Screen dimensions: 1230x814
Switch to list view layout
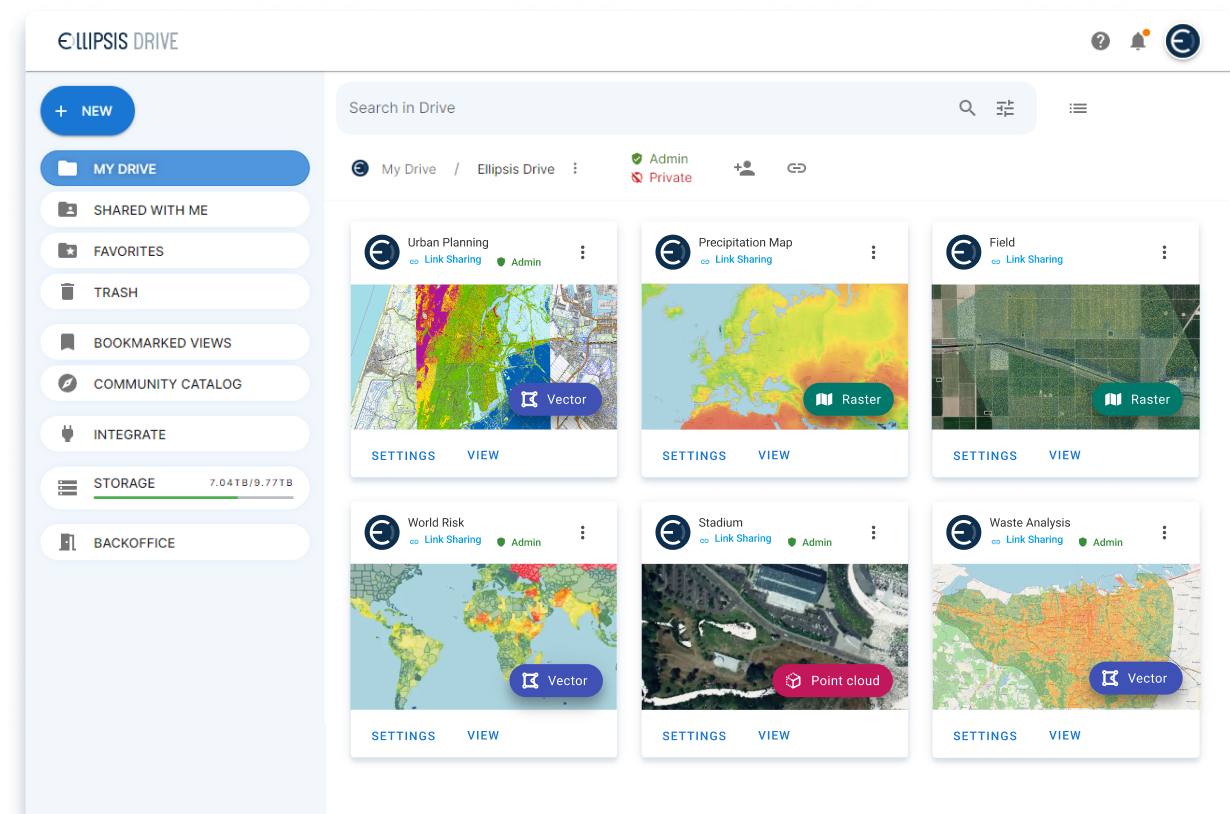point(1078,108)
